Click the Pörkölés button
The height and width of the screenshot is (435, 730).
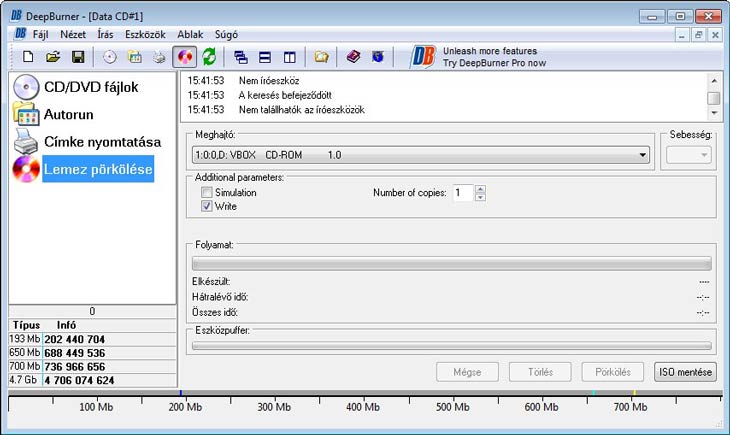coord(613,372)
